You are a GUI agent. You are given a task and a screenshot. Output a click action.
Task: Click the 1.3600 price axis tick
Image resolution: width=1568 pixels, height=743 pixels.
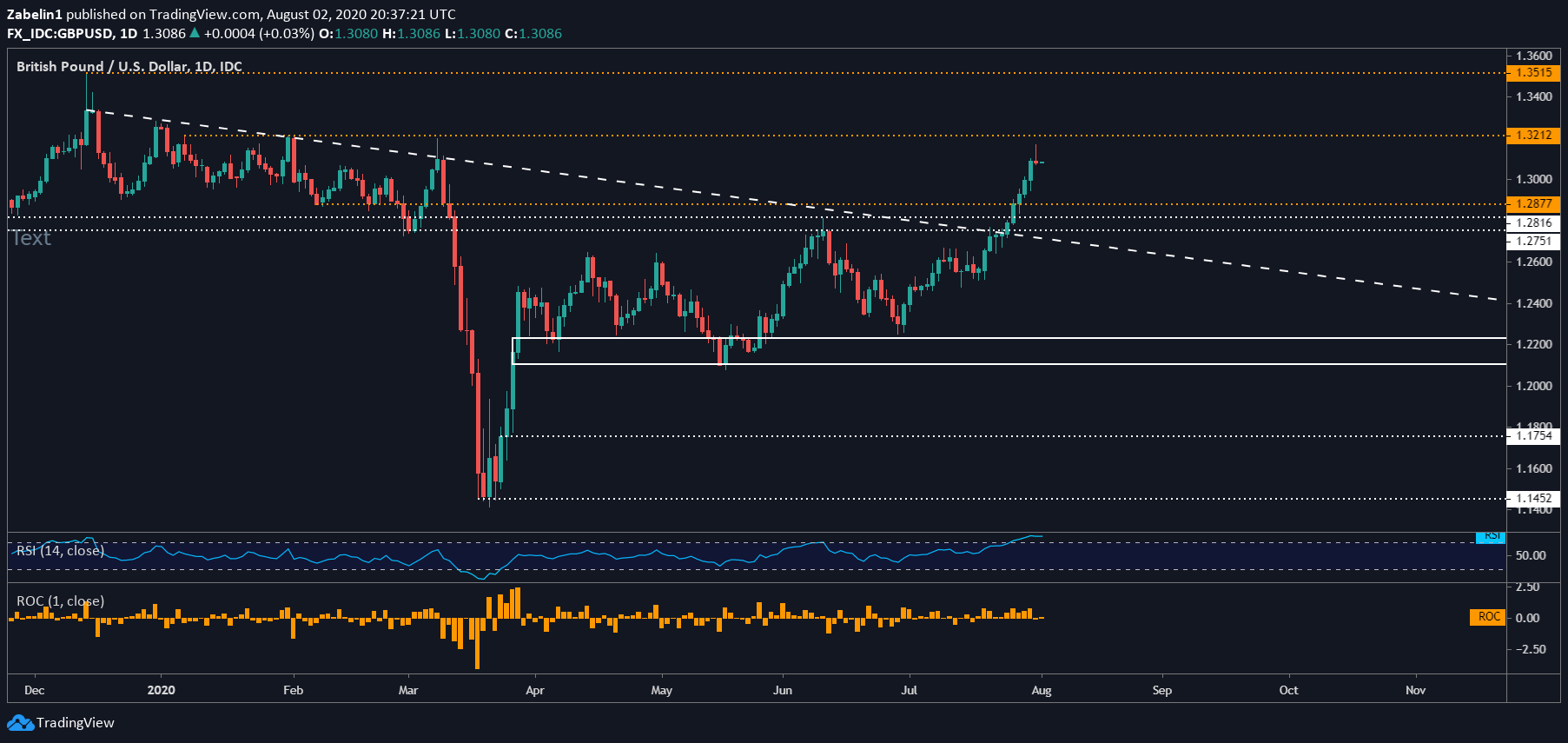click(1534, 56)
